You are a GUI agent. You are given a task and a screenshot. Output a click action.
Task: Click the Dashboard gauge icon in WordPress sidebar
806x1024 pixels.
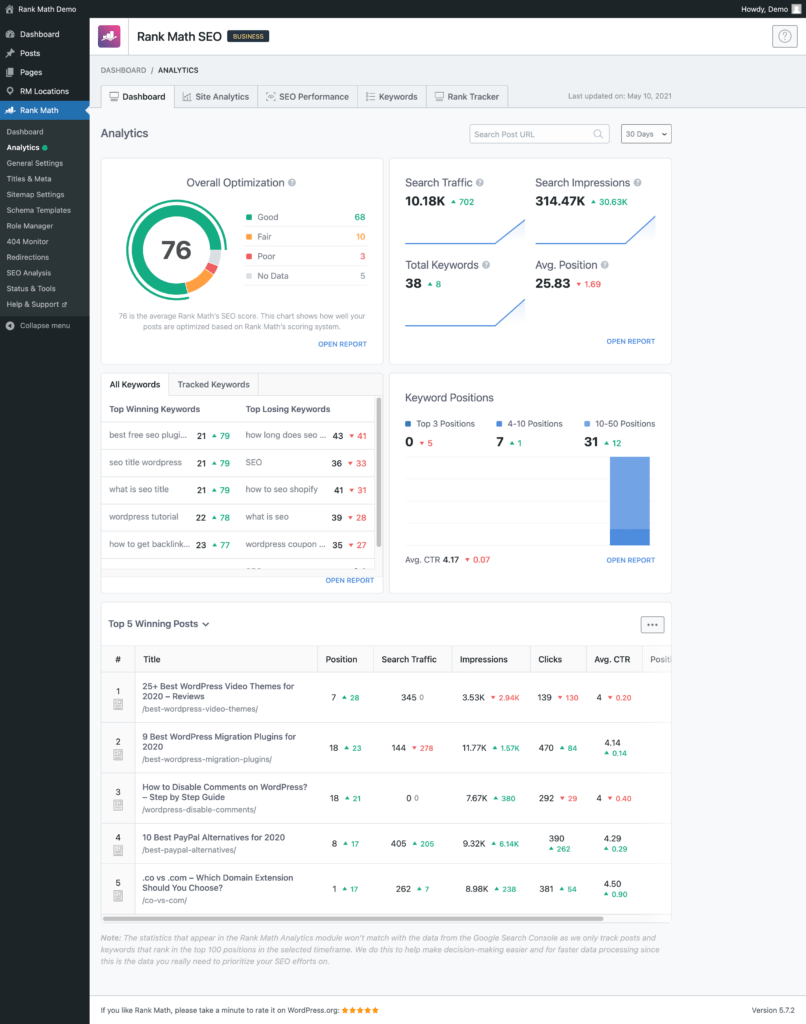tap(10, 34)
